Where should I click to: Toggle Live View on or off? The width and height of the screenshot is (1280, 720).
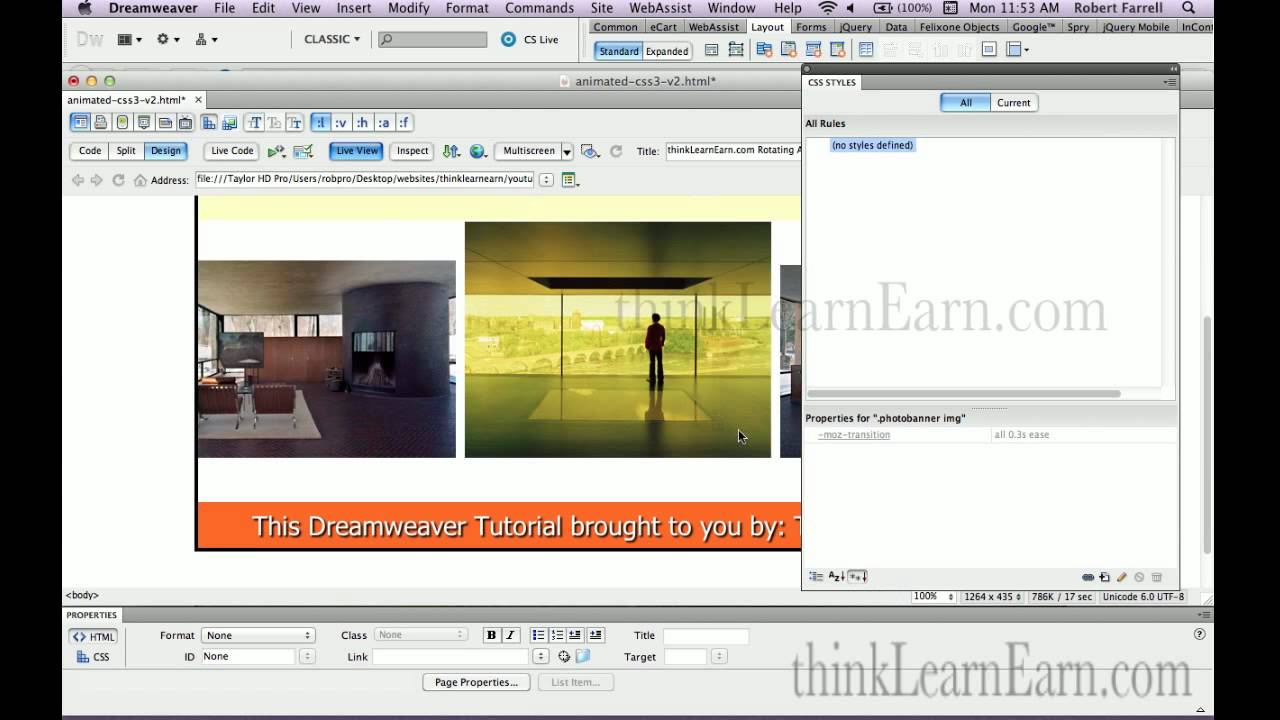point(357,151)
